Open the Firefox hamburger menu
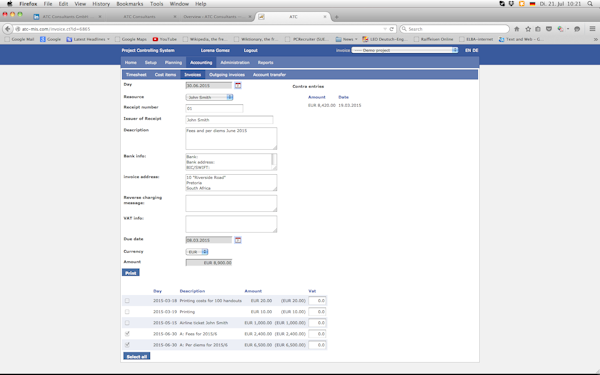The width and height of the screenshot is (600, 375). click(x=592, y=29)
